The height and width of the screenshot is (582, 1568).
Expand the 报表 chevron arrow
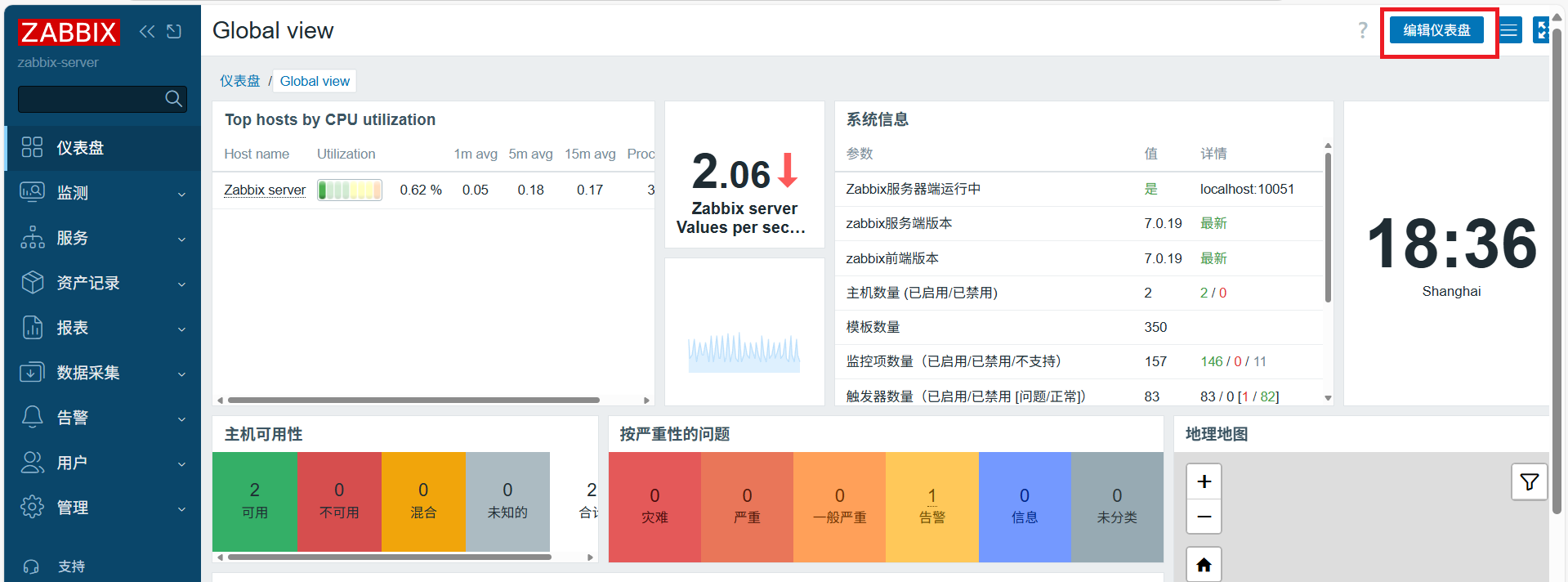point(181,329)
